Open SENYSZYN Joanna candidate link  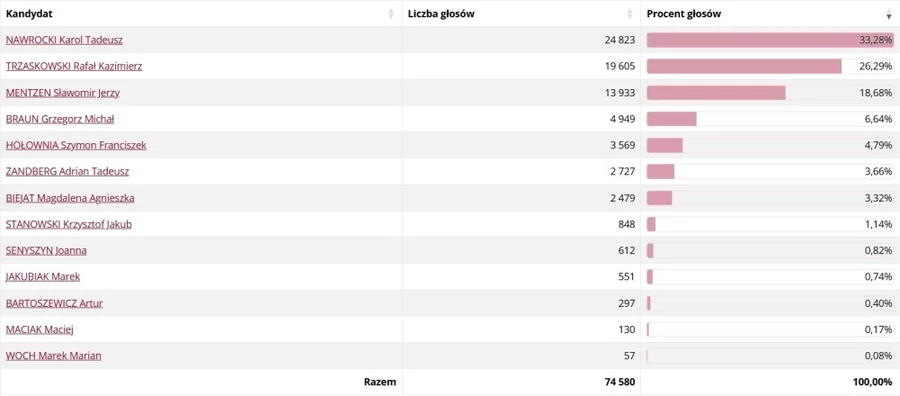(x=46, y=251)
